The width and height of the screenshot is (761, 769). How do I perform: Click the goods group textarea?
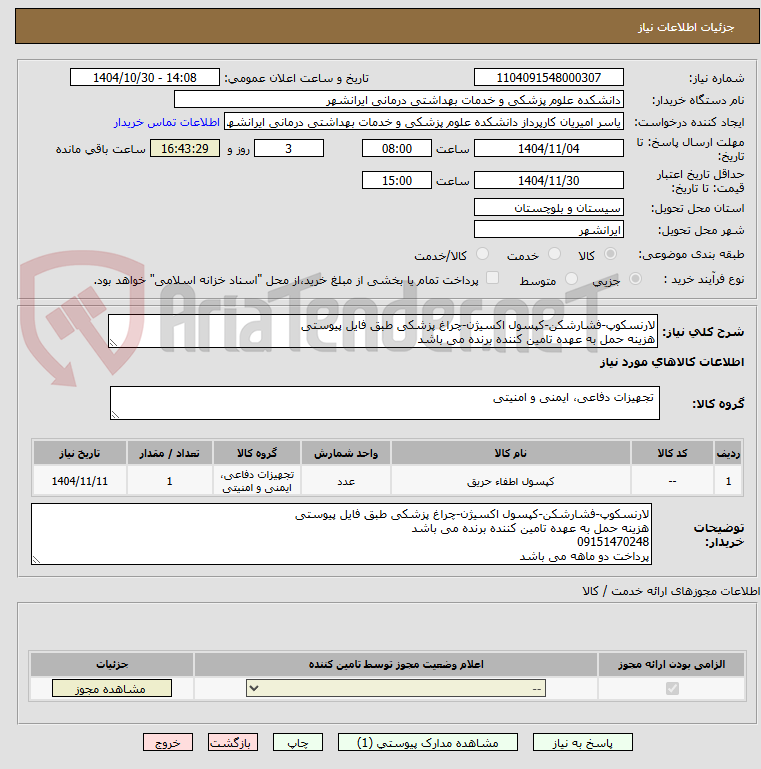tap(385, 403)
